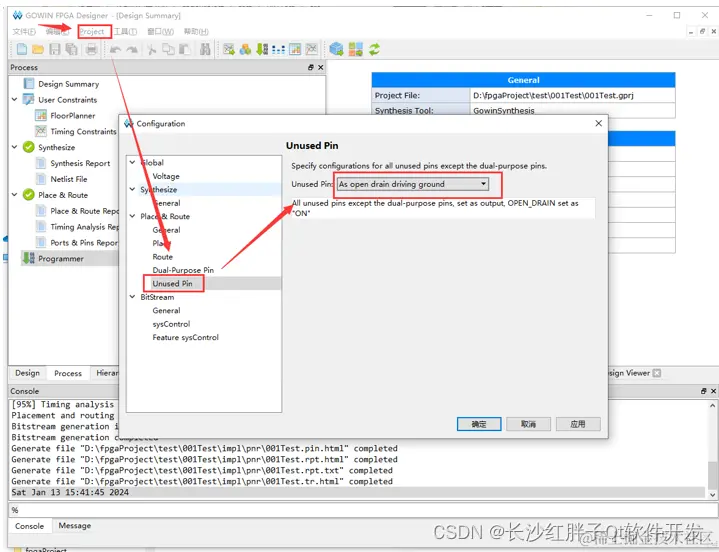The height and width of the screenshot is (552, 719).
Task: Click the Copy toolbar icon
Action: click(x=168, y=49)
